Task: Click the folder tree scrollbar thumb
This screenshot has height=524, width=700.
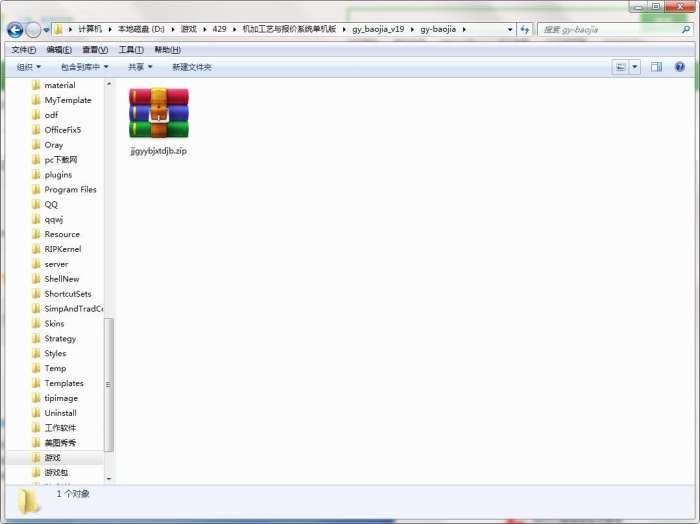Action: [108, 385]
